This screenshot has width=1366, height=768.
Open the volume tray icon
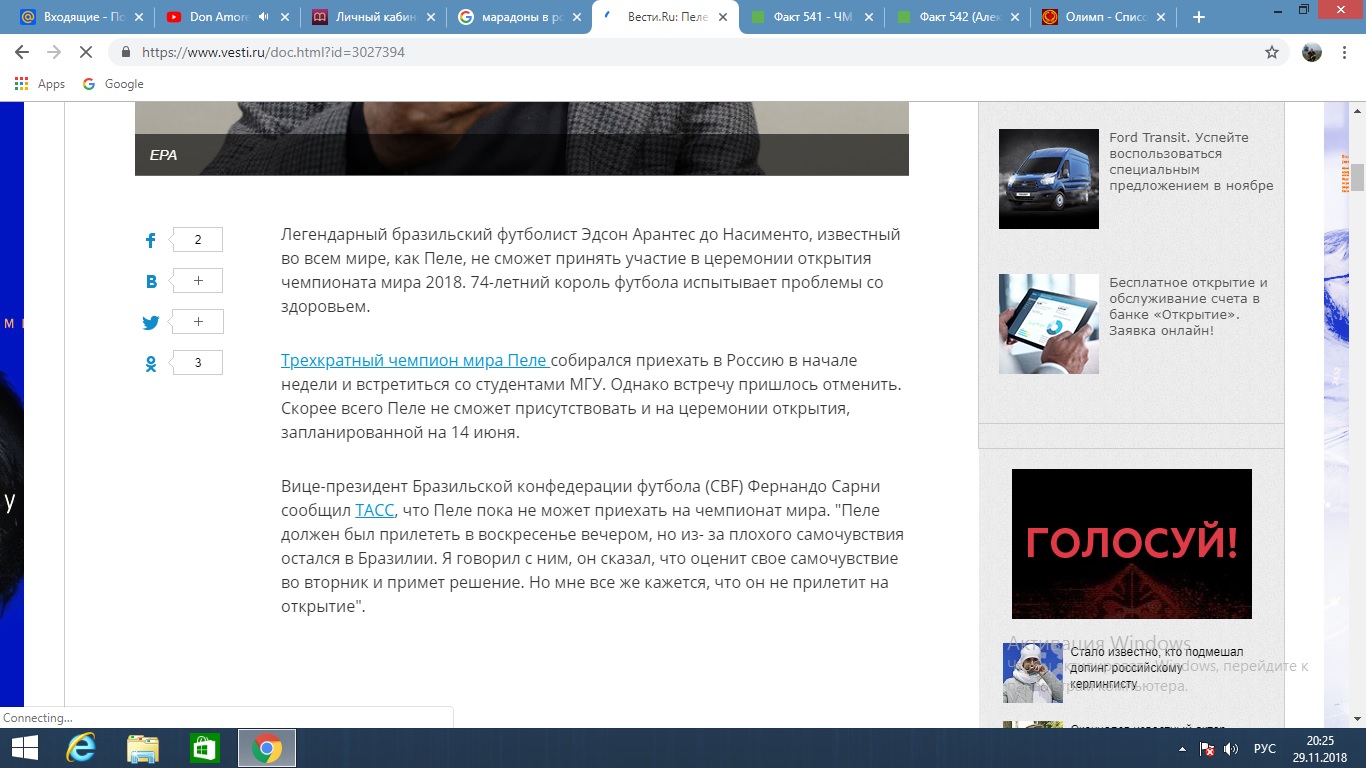pos(1231,748)
